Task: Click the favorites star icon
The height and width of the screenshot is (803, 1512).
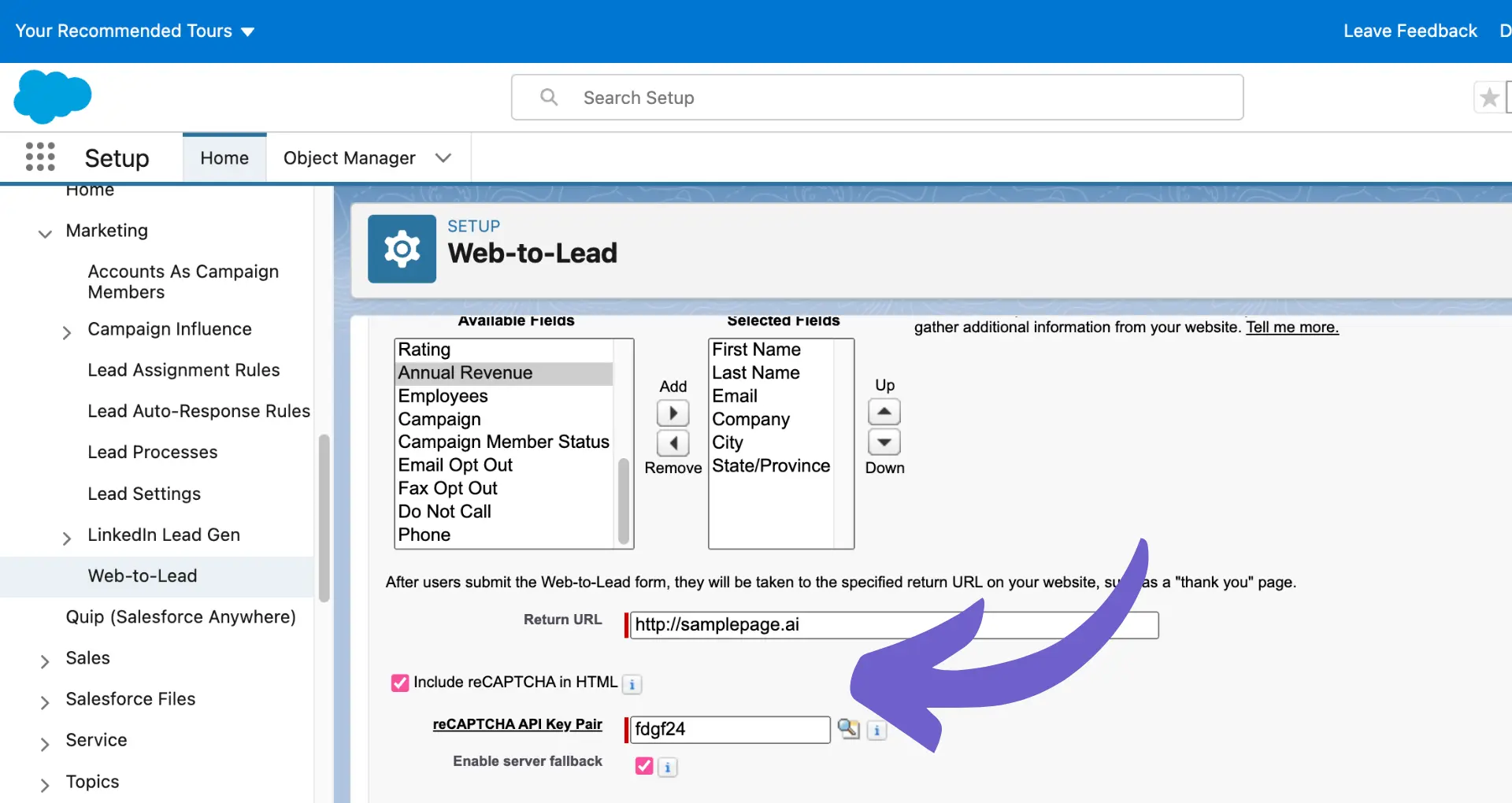Action: click(x=1488, y=98)
